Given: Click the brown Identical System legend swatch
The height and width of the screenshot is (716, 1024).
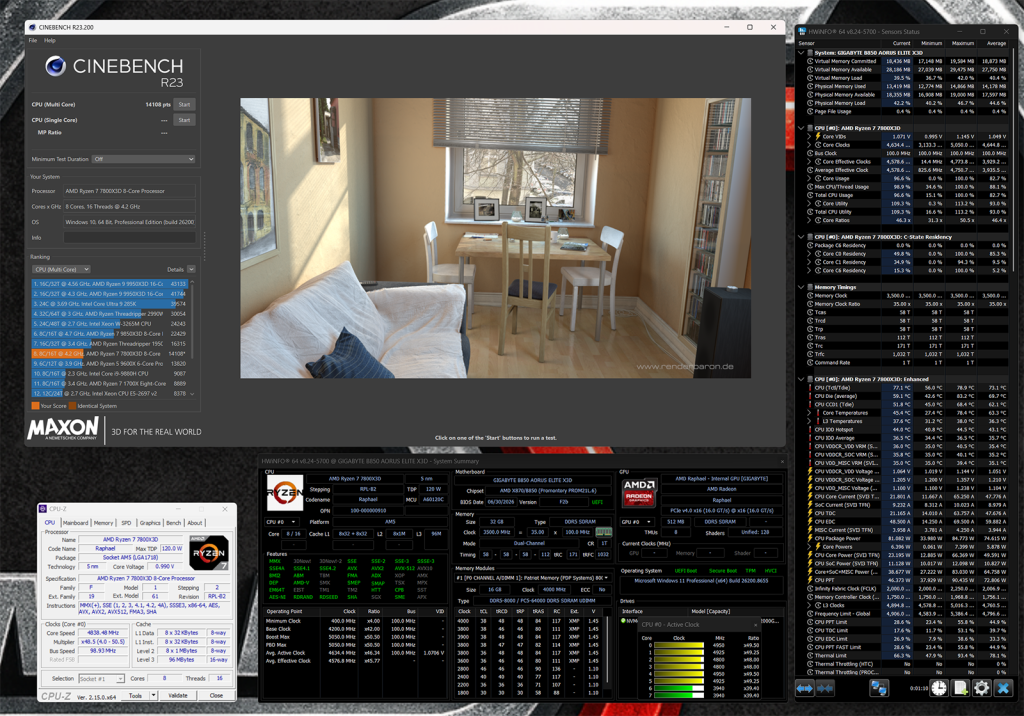Looking at the screenshot, I should click(x=72, y=406).
